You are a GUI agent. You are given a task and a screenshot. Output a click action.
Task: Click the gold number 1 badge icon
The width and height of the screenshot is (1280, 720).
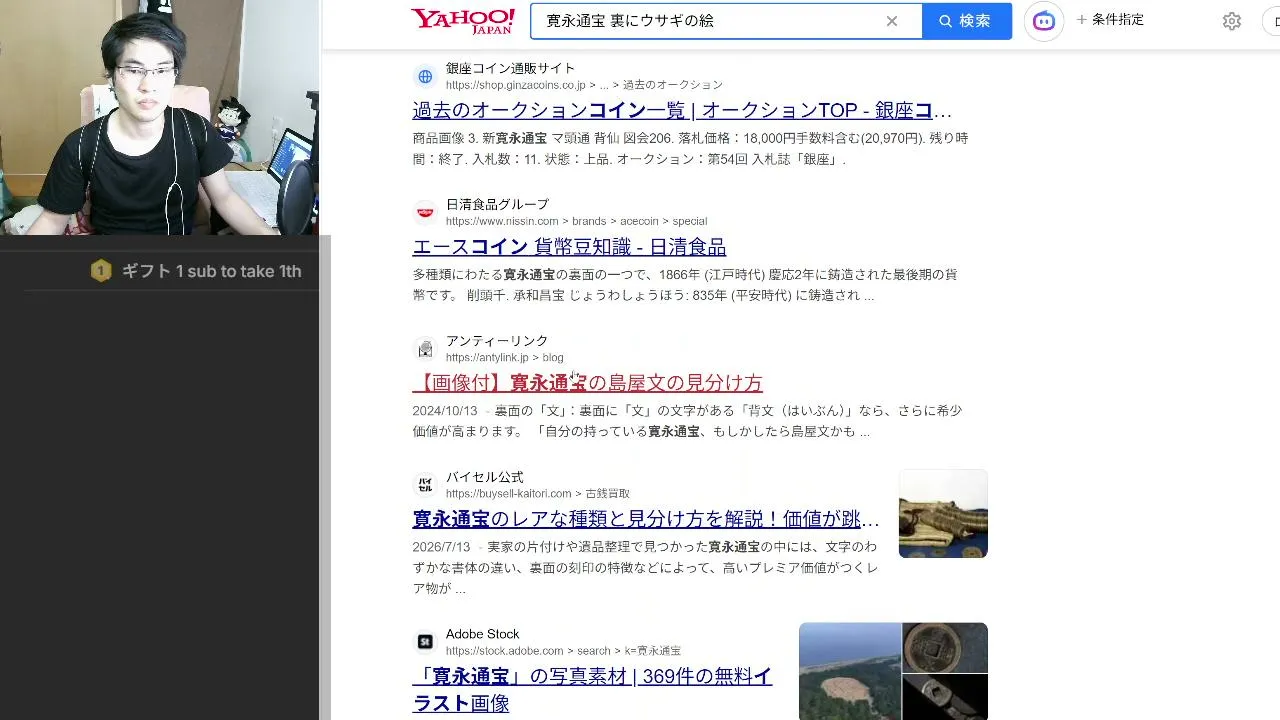click(100, 271)
